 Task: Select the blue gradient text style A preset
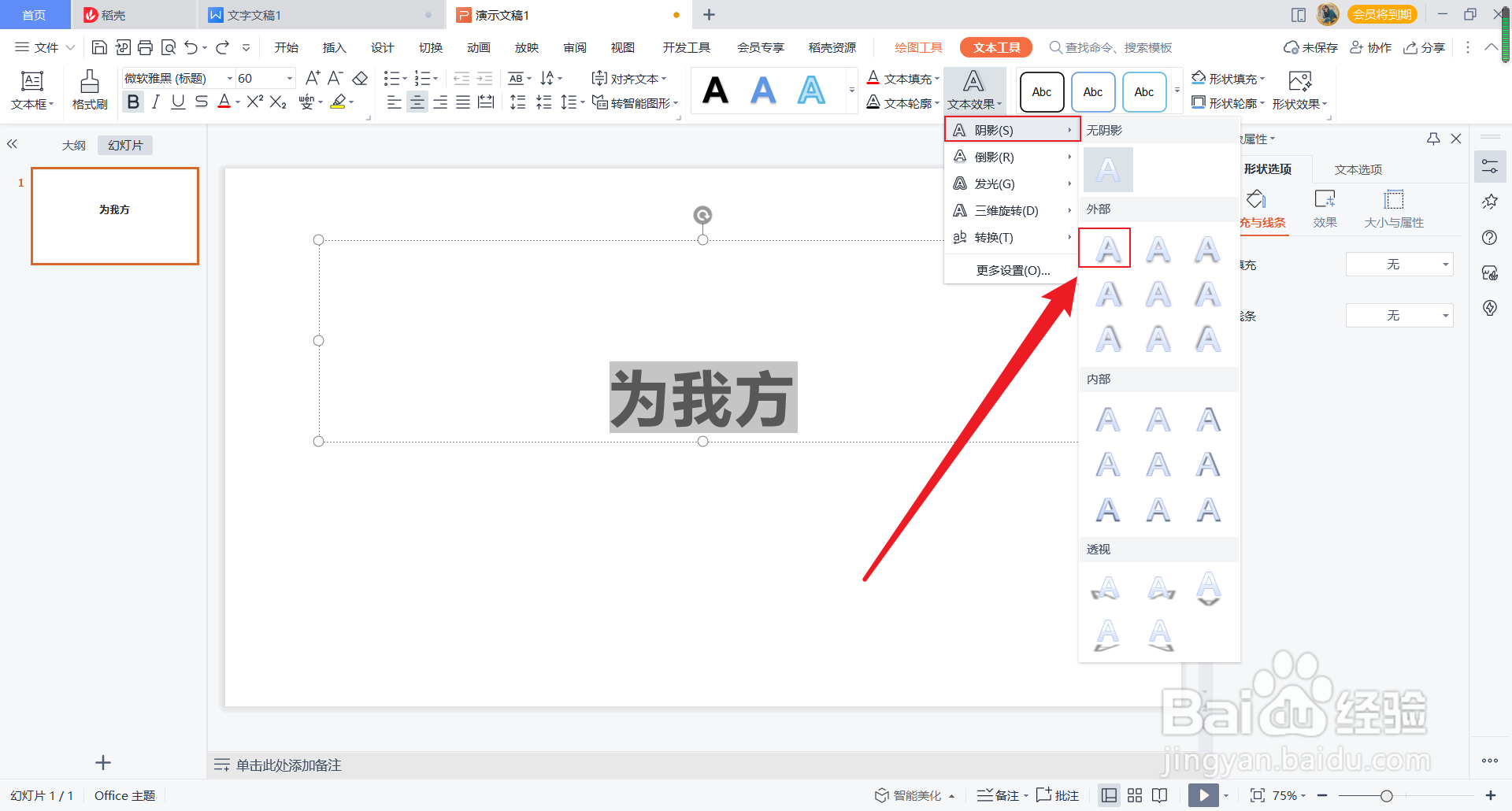763,91
